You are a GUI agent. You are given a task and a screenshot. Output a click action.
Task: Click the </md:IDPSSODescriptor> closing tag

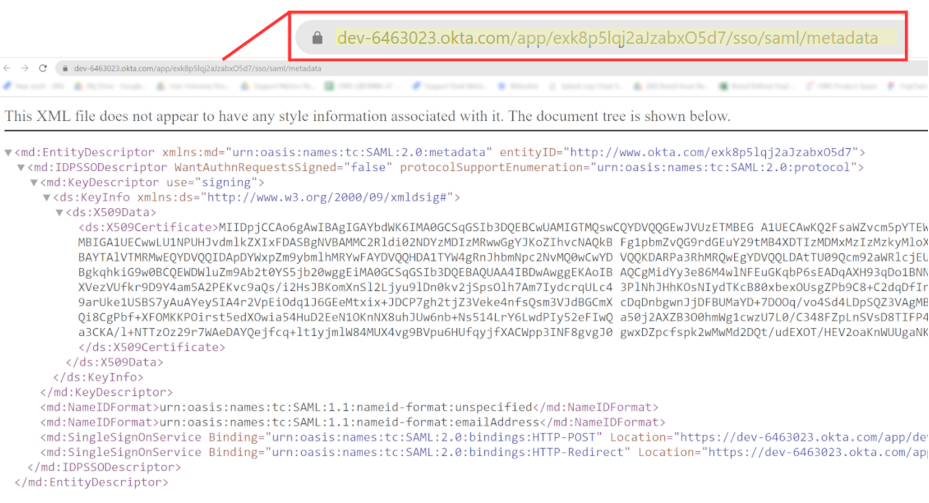coord(104,467)
